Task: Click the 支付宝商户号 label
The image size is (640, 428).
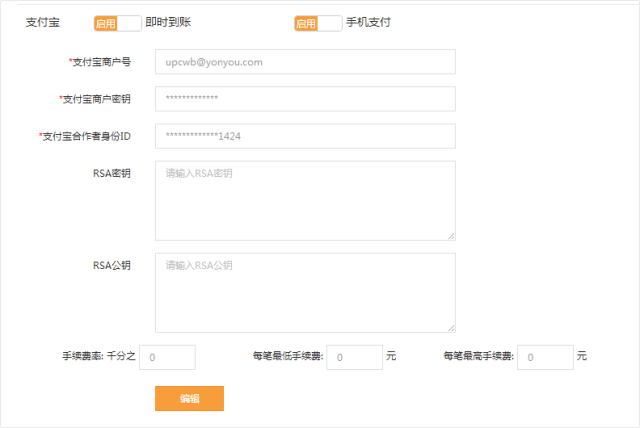Action: tap(100, 62)
